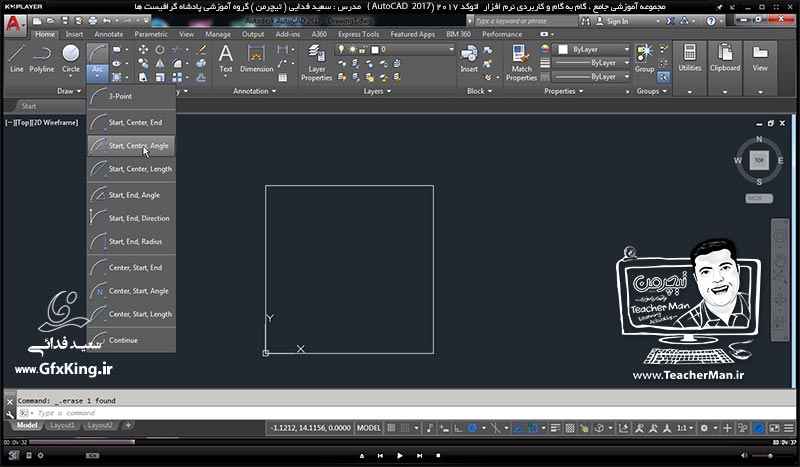Image resolution: width=800 pixels, height=467 pixels.
Task: Stop the video in KMPlayer
Action: pyautogui.click(x=438, y=456)
